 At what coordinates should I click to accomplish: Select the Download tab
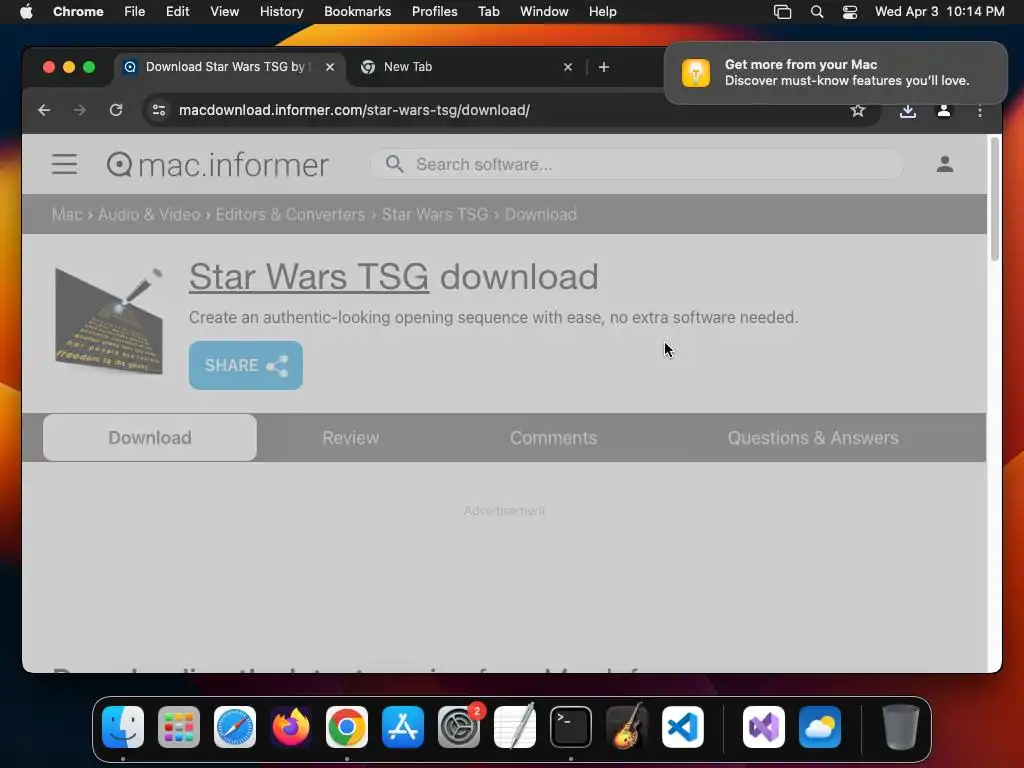tap(150, 438)
